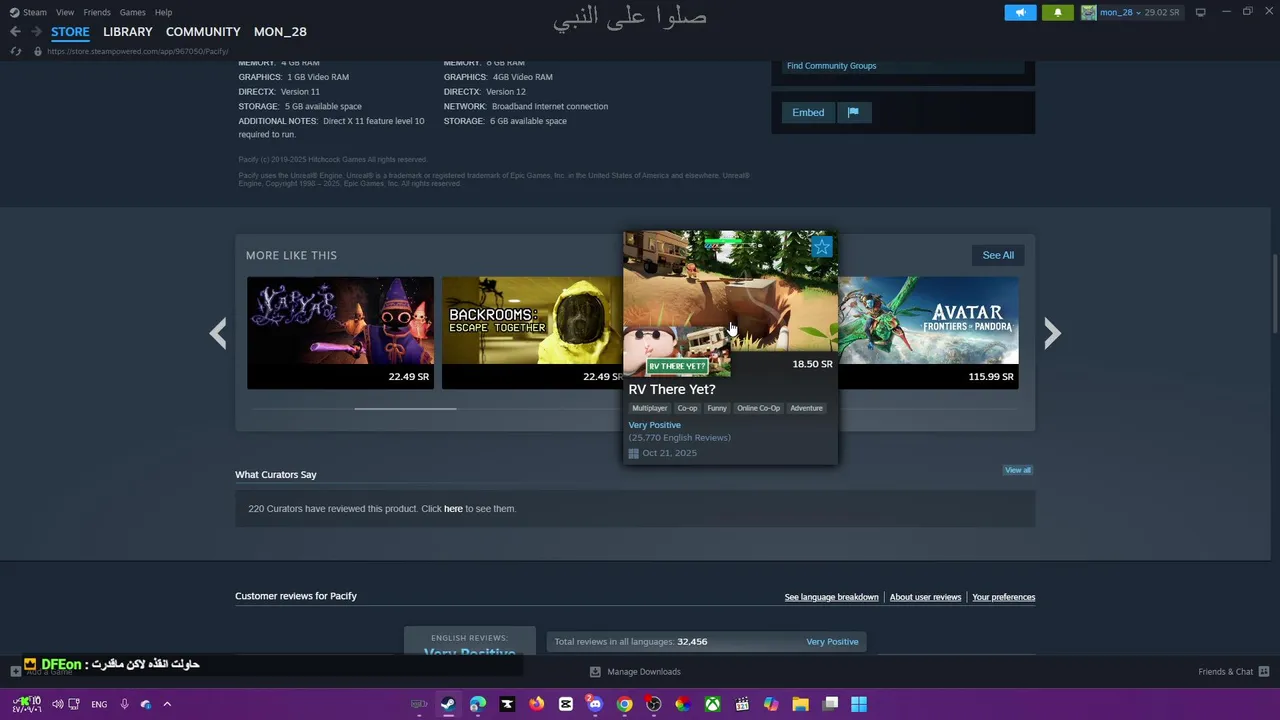Viewport: 1280px width, 720px height.
Task: Show next similar games with right arrow
Action: [x=1052, y=333]
